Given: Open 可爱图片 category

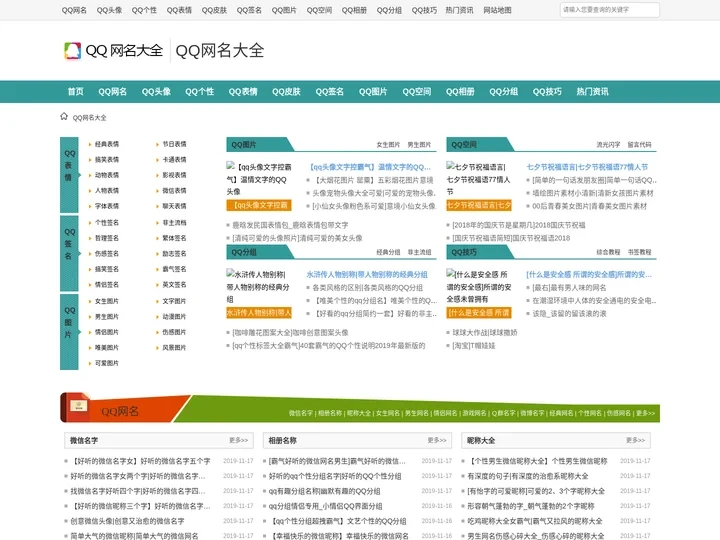Looking at the screenshot, I should click(x=107, y=363).
